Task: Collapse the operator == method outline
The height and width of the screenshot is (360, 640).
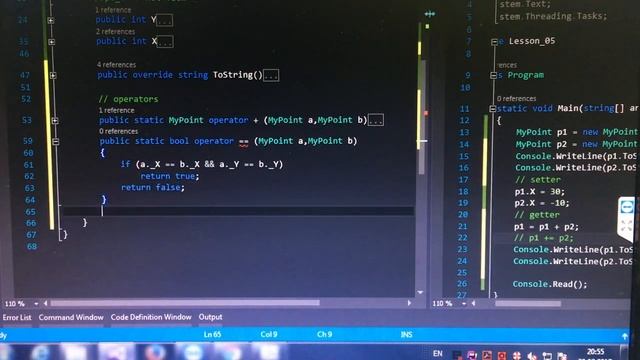Action: click(x=56, y=142)
